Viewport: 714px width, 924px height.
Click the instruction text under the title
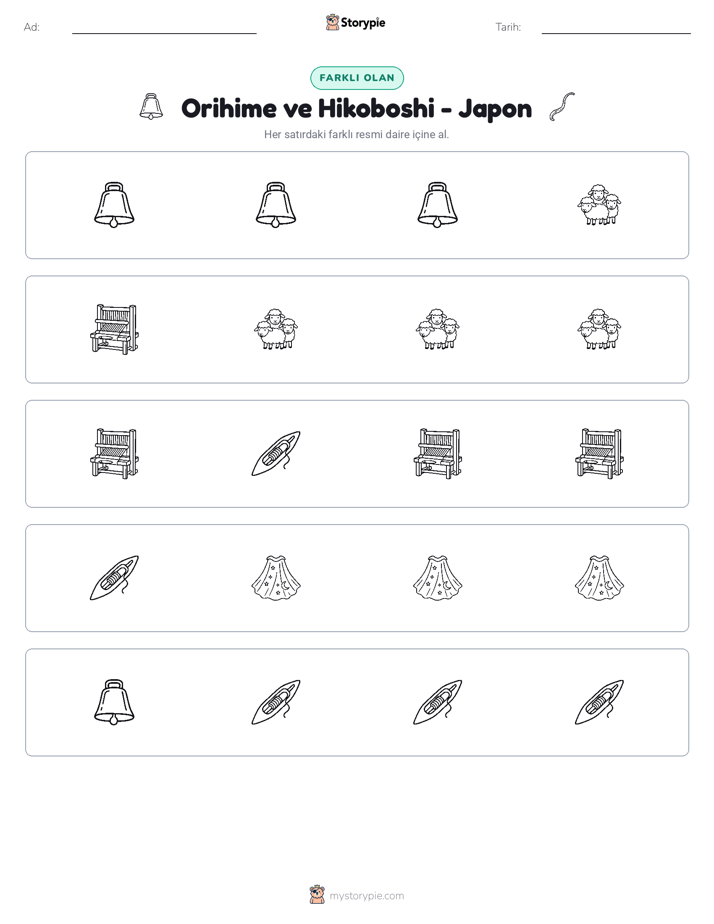point(356,134)
